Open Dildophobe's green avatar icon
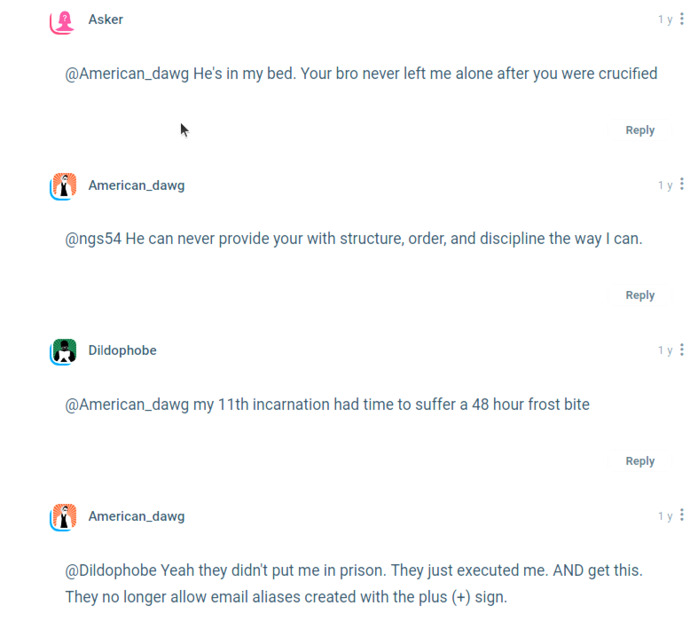This screenshot has height=637, width=690. pyautogui.click(x=63, y=351)
